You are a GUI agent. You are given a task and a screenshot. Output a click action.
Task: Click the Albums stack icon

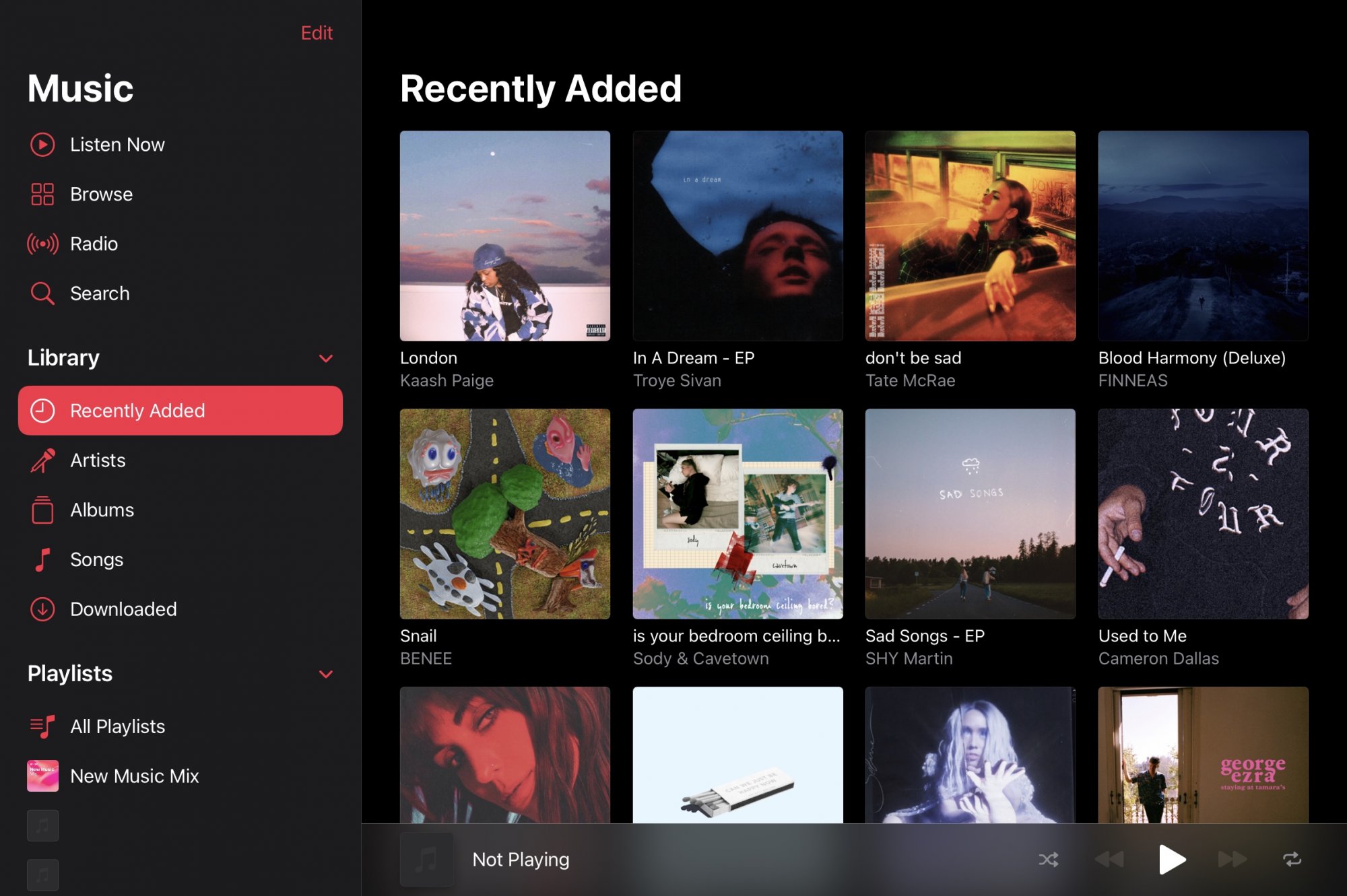pos(42,510)
